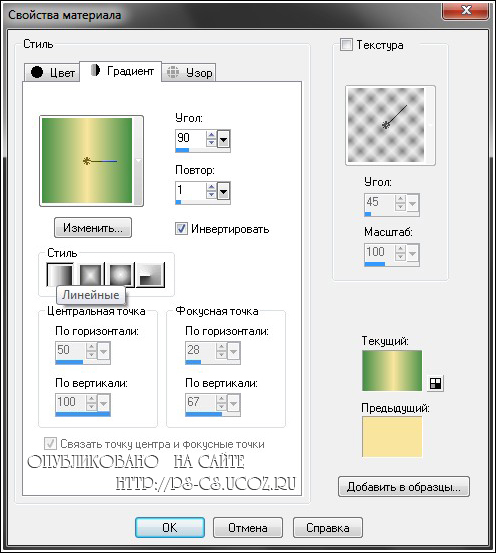The image size is (496, 553).
Task: Switch to the Градиент tab
Action: (x=121, y=71)
